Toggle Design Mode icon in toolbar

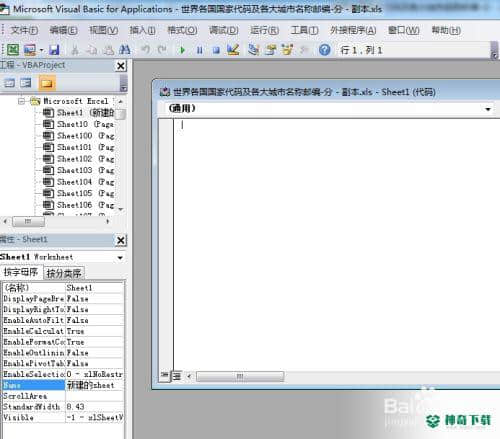[x=233, y=50]
